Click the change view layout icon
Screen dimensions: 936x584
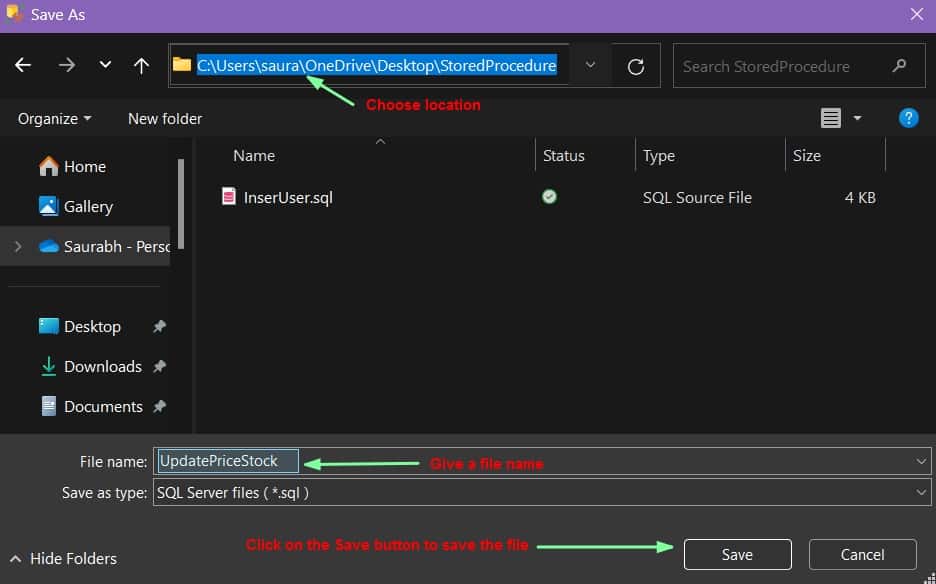coord(830,117)
